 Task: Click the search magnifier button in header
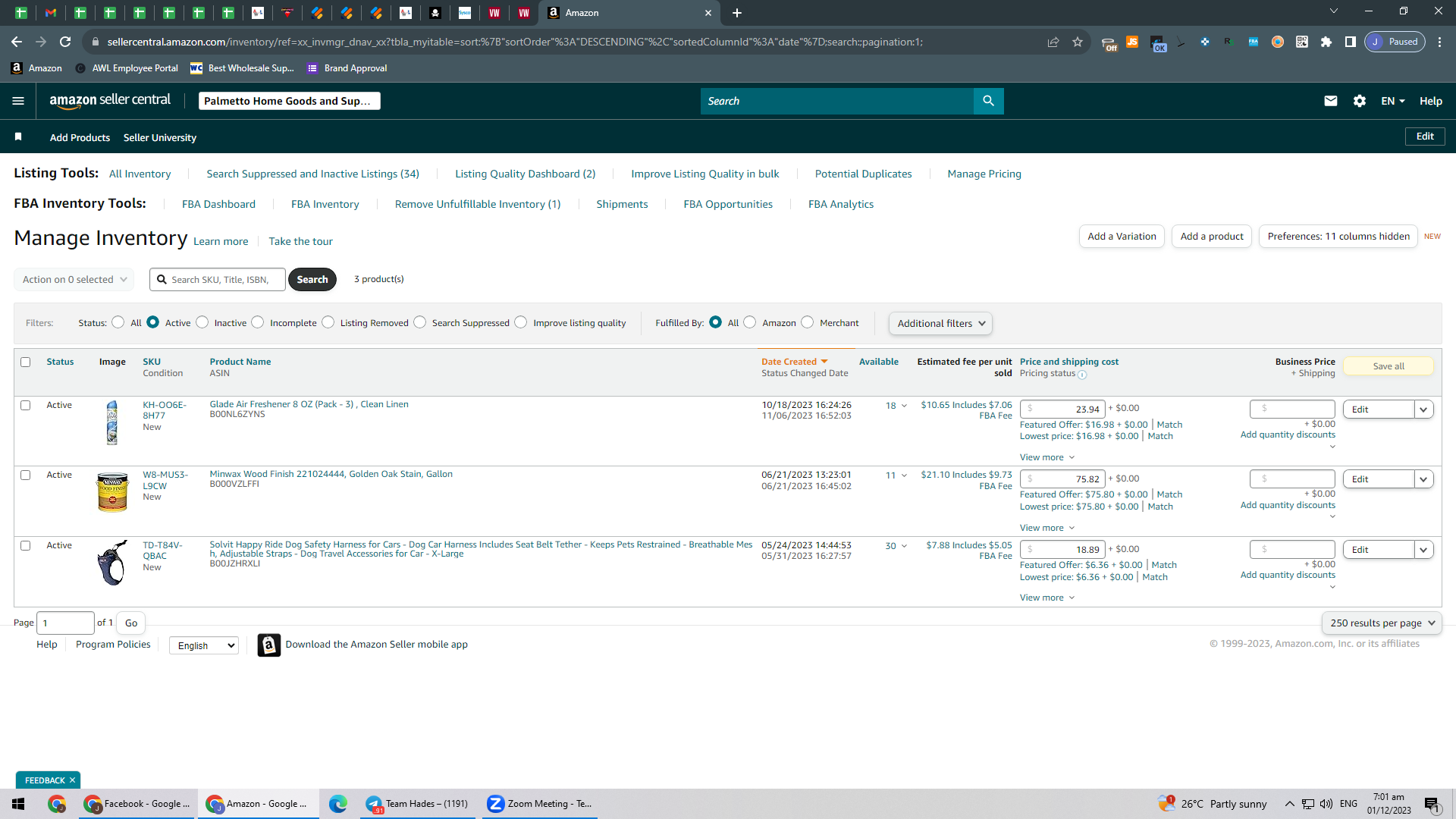pyautogui.click(x=988, y=101)
